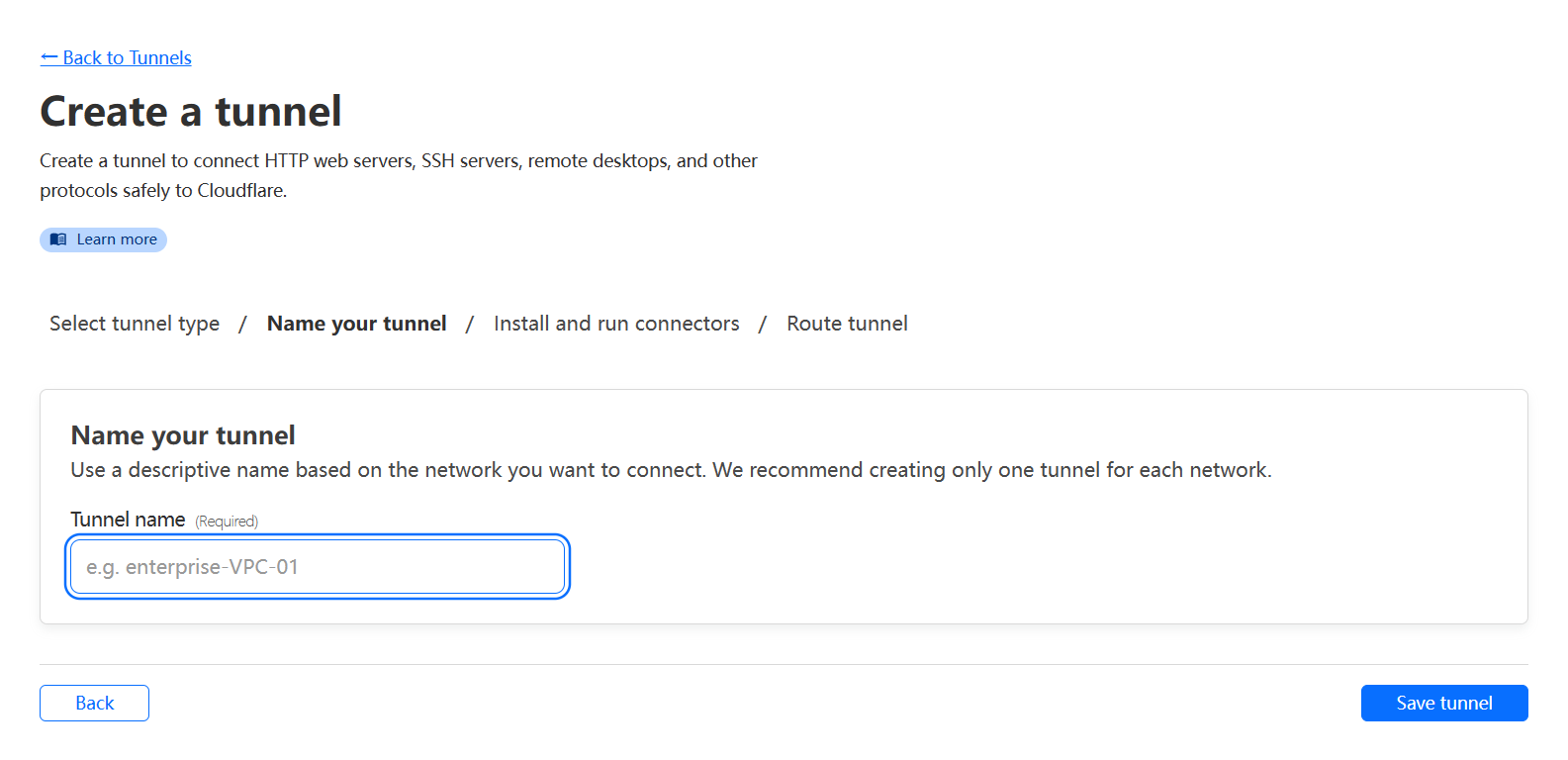Click the Create a tunnel page heading

[x=191, y=112]
